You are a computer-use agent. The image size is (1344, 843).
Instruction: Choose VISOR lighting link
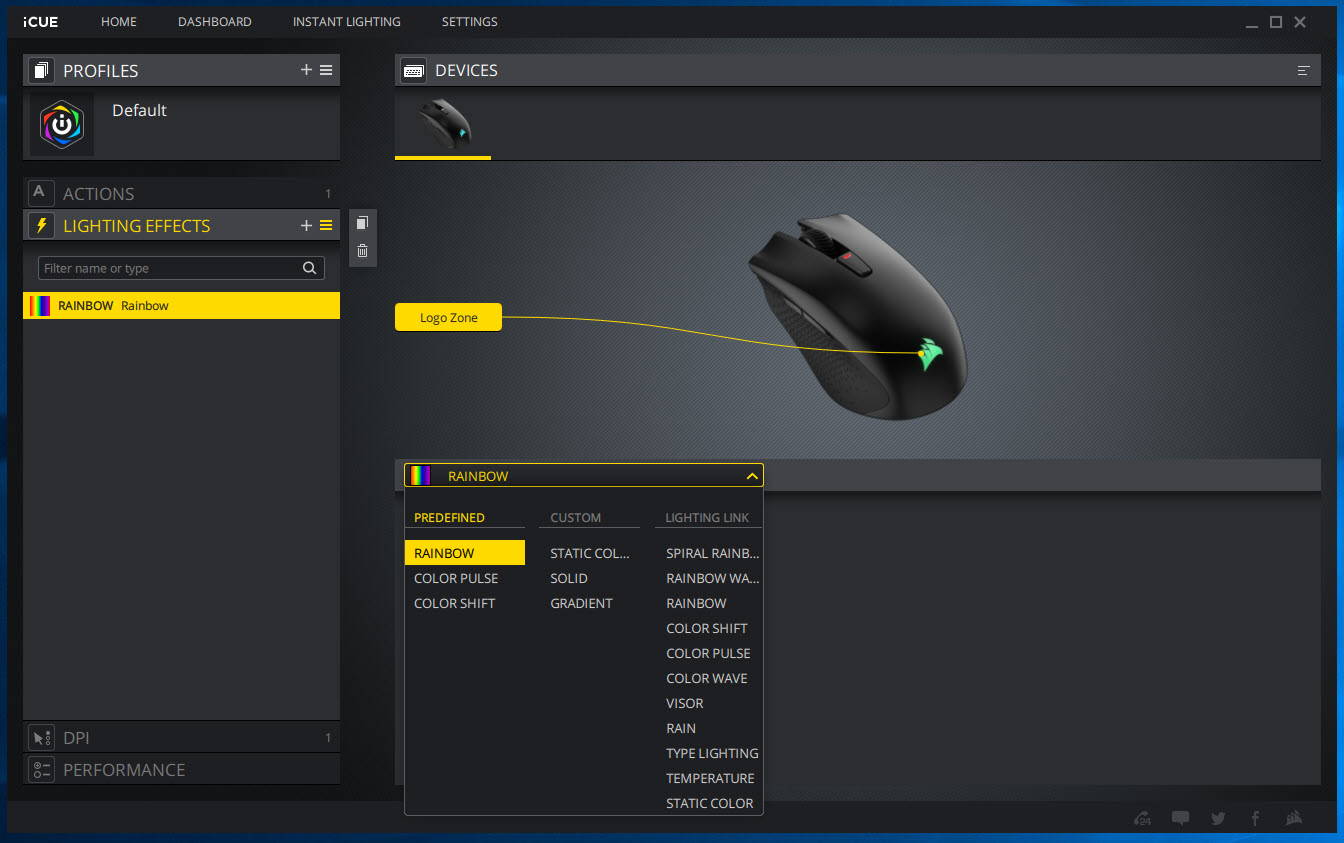point(685,703)
